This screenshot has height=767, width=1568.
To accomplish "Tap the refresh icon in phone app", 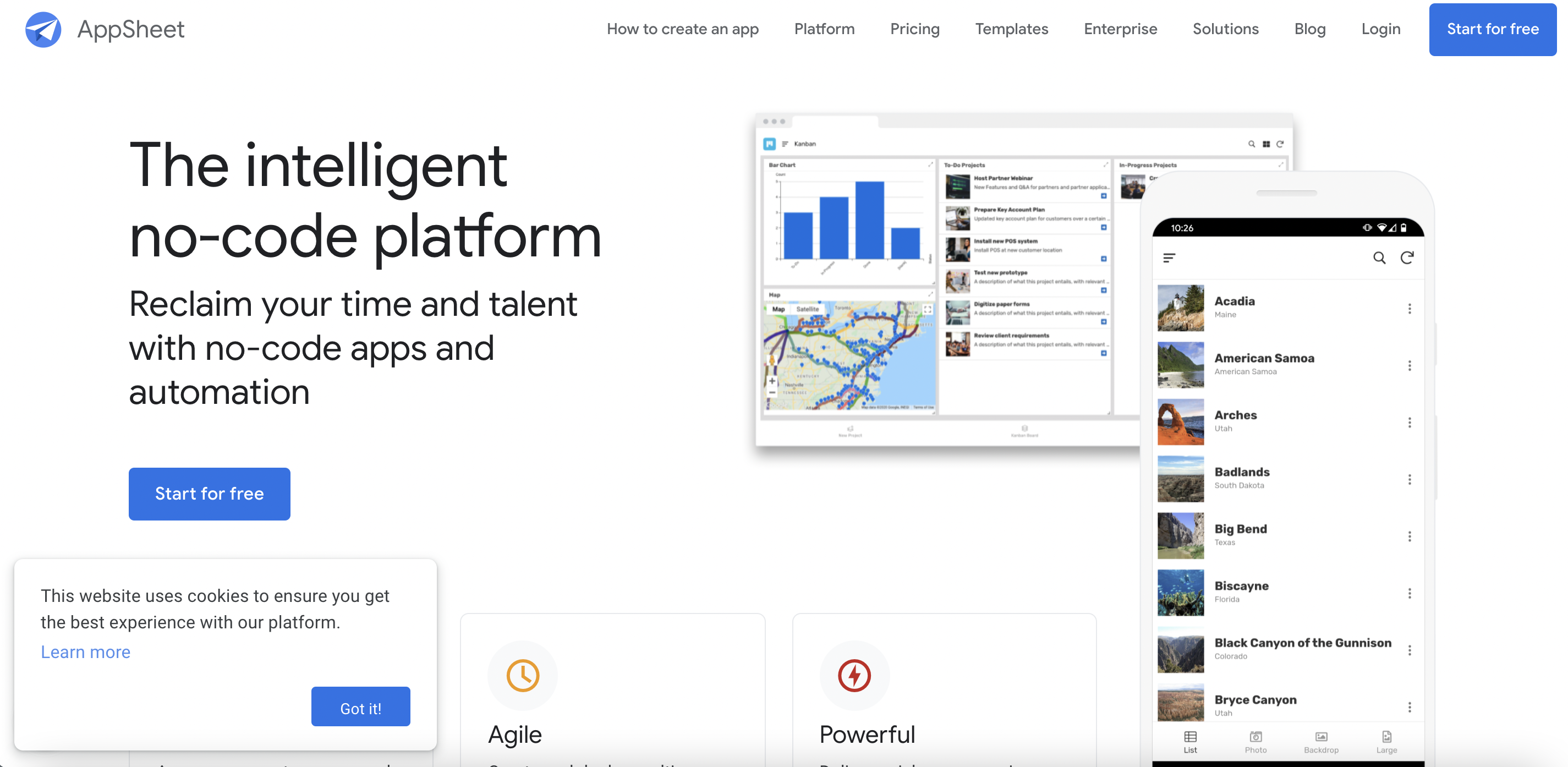I will (1406, 258).
